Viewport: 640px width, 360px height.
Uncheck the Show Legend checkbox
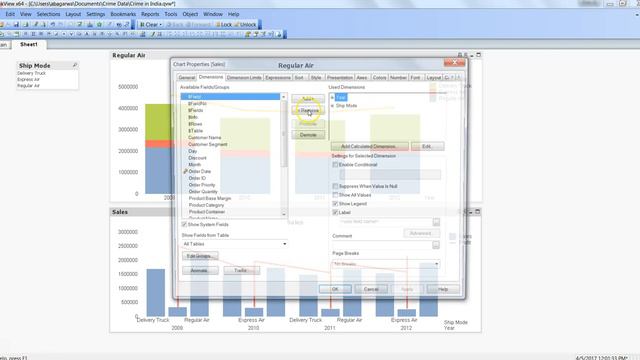coord(335,203)
